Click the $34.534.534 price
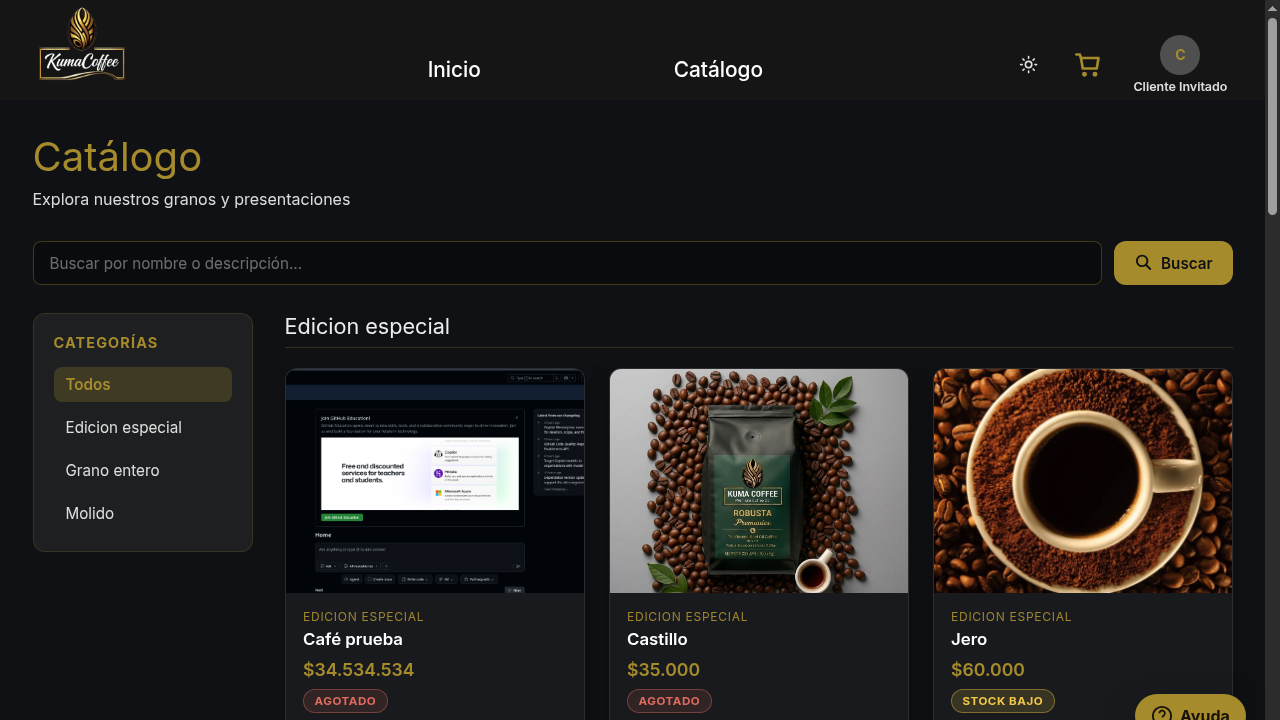1280x720 pixels. point(359,670)
